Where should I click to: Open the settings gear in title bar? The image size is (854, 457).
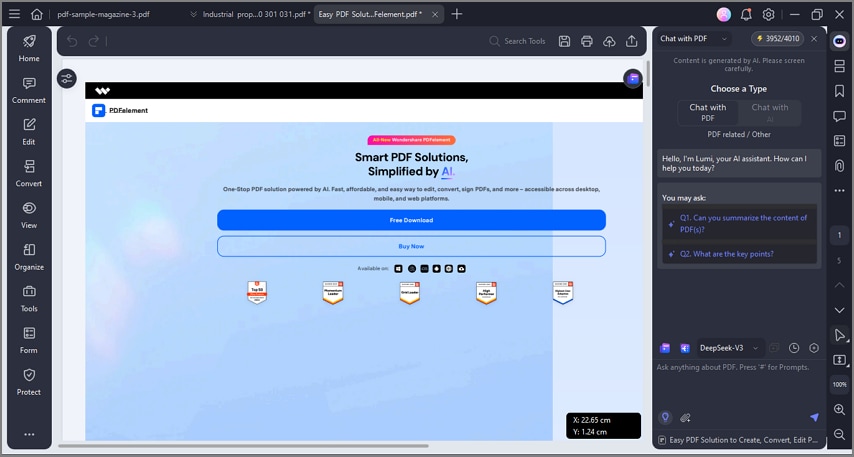[x=768, y=15]
